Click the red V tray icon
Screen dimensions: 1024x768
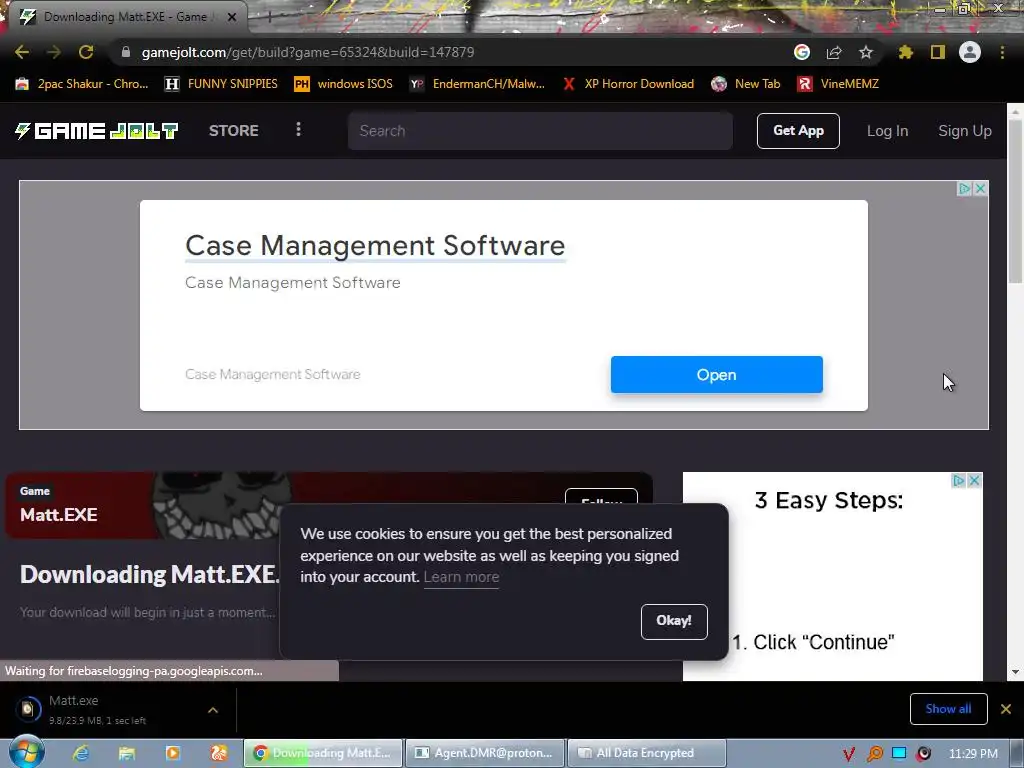click(x=849, y=754)
